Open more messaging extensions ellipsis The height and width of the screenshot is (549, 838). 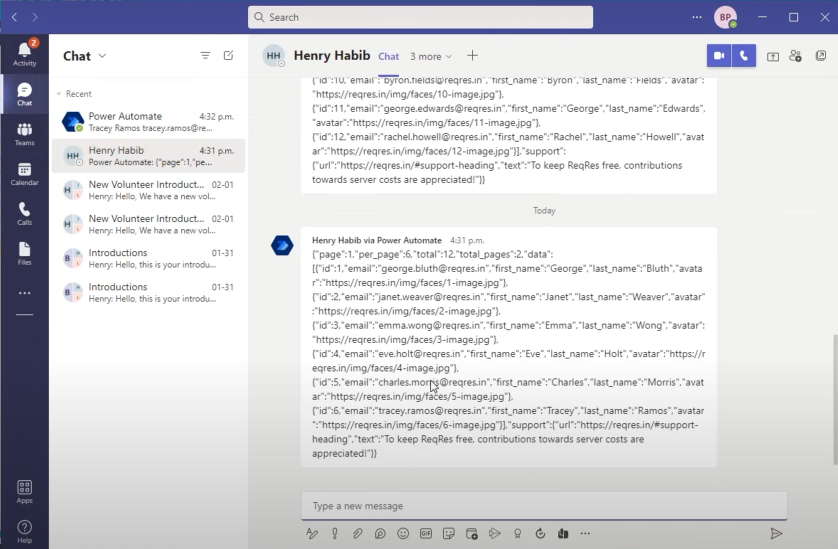585,533
